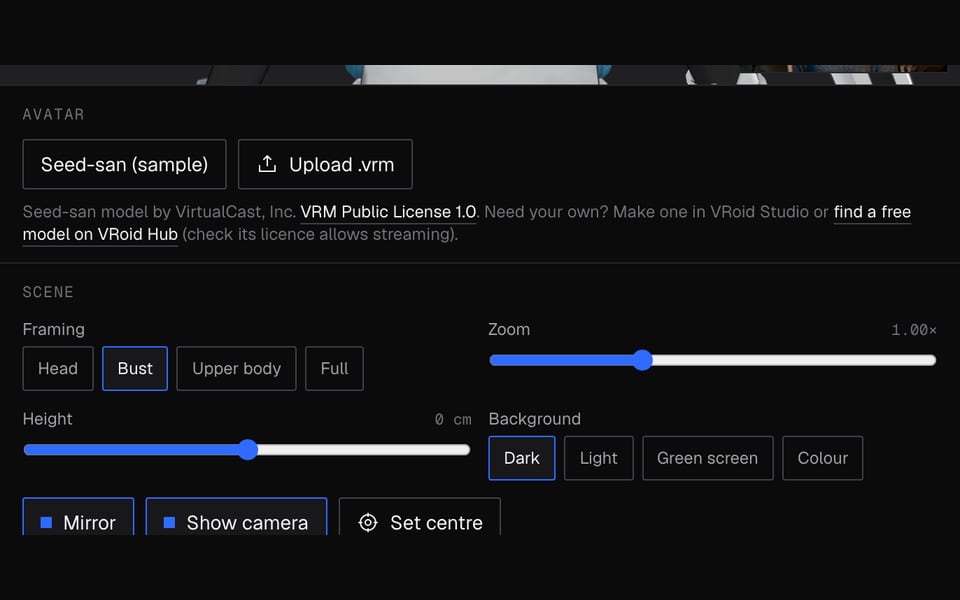Image resolution: width=960 pixels, height=600 pixels.
Task: Click the Height slider handle
Action: point(248,449)
